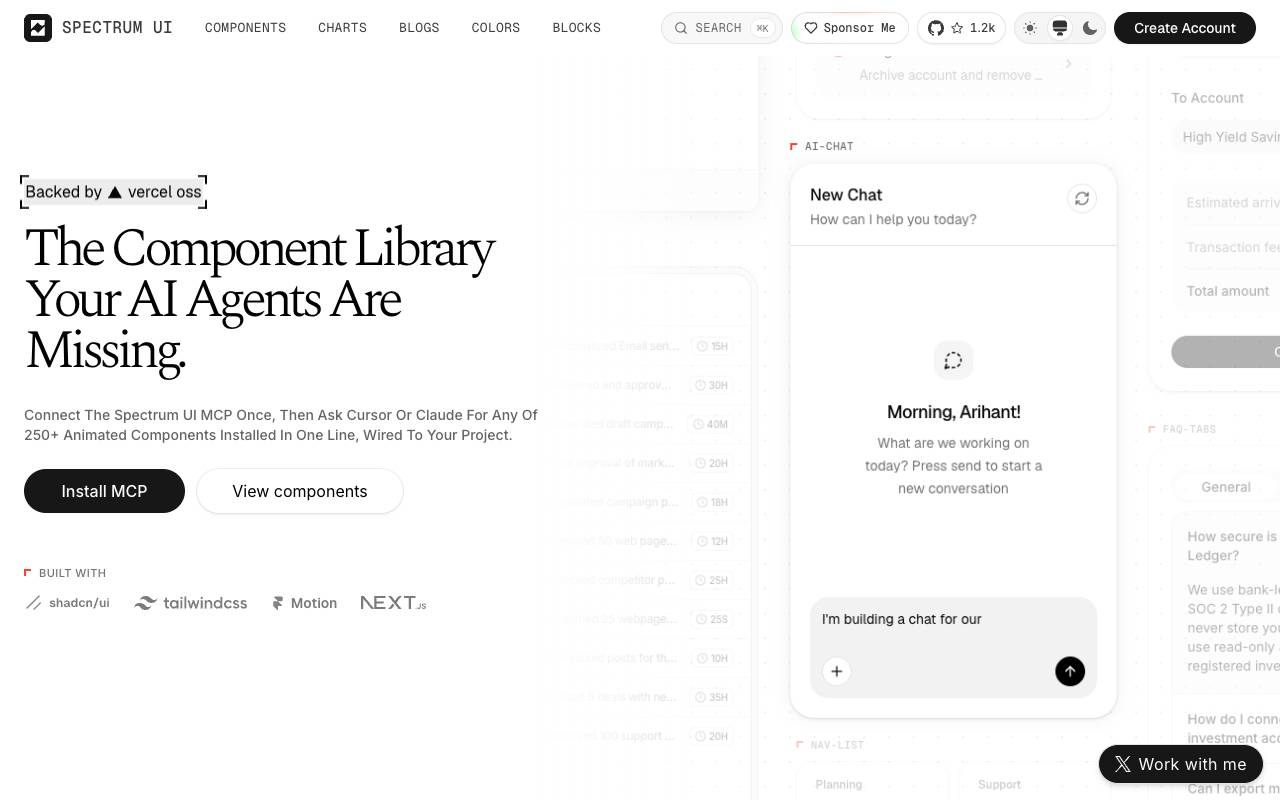Click the 25S time badge
The width and height of the screenshot is (1280, 800).
[713, 619]
